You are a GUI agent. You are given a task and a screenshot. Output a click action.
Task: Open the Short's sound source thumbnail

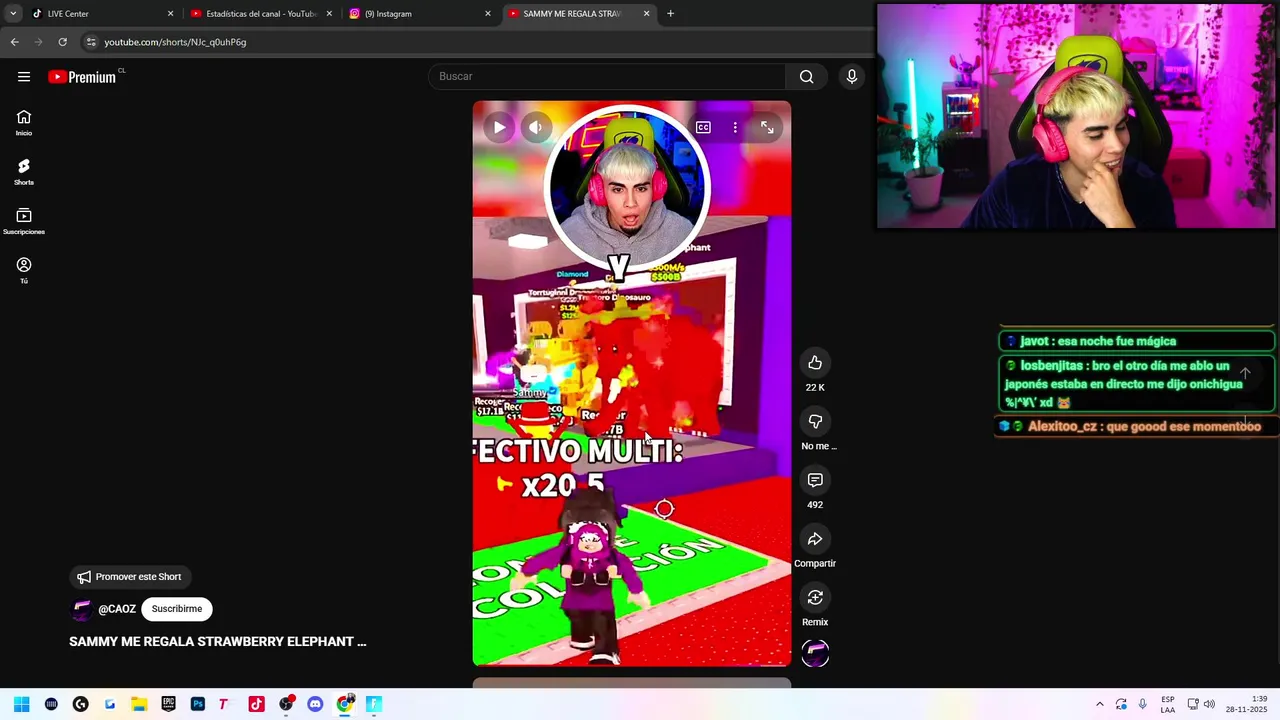pyautogui.click(x=815, y=654)
